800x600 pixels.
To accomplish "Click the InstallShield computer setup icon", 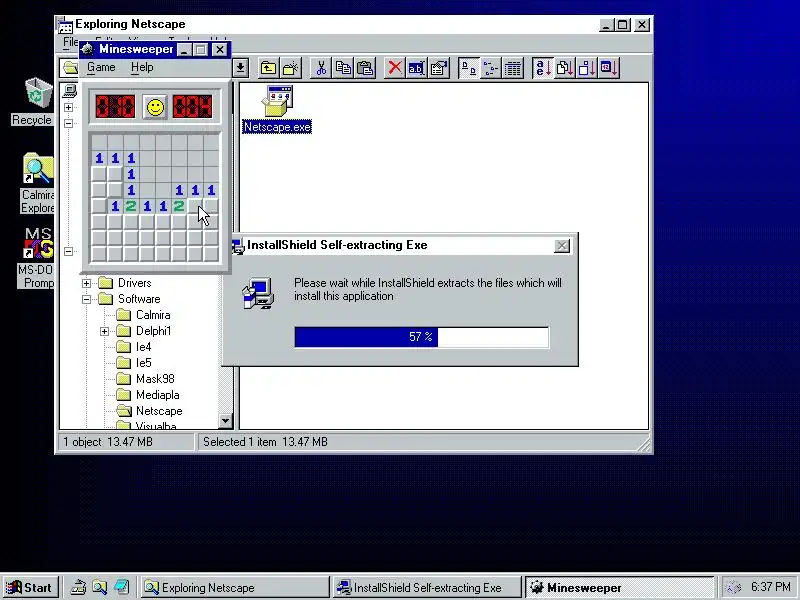I will tap(258, 293).
